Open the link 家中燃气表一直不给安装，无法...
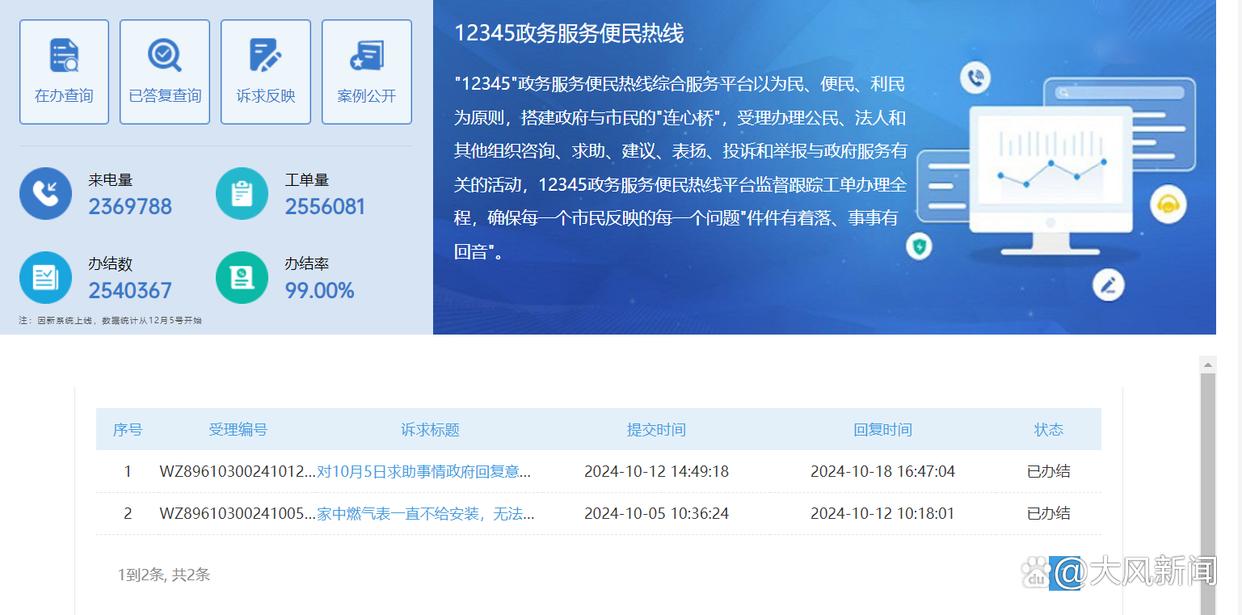This screenshot has width=1242, height=615. point(426,513)
